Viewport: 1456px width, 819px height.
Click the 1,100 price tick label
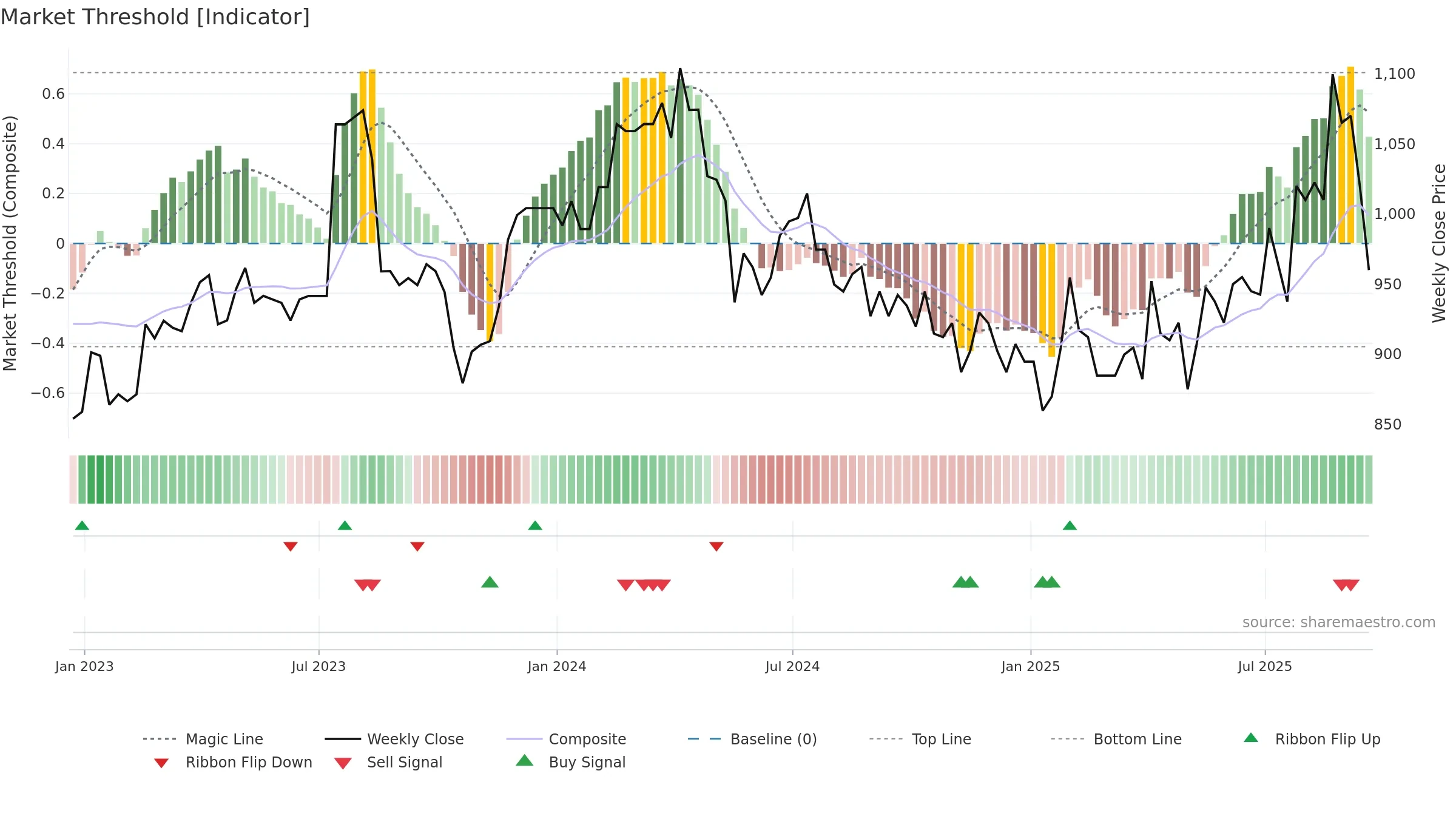point(1395,74)
